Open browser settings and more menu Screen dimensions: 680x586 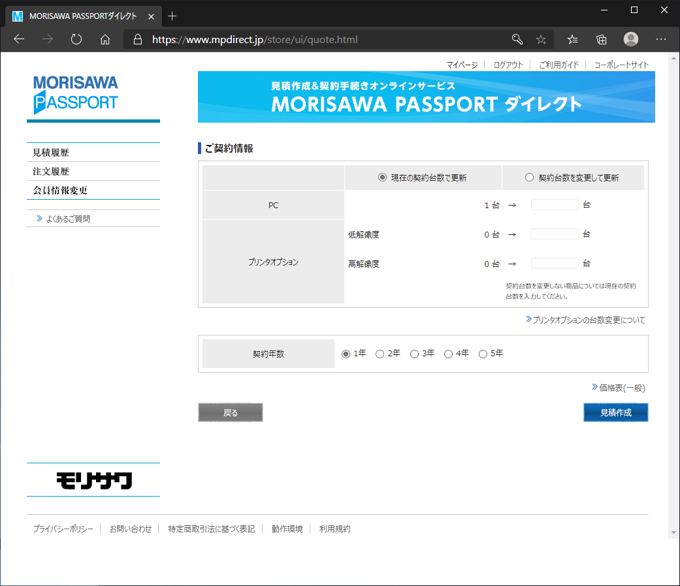[661, 39]
